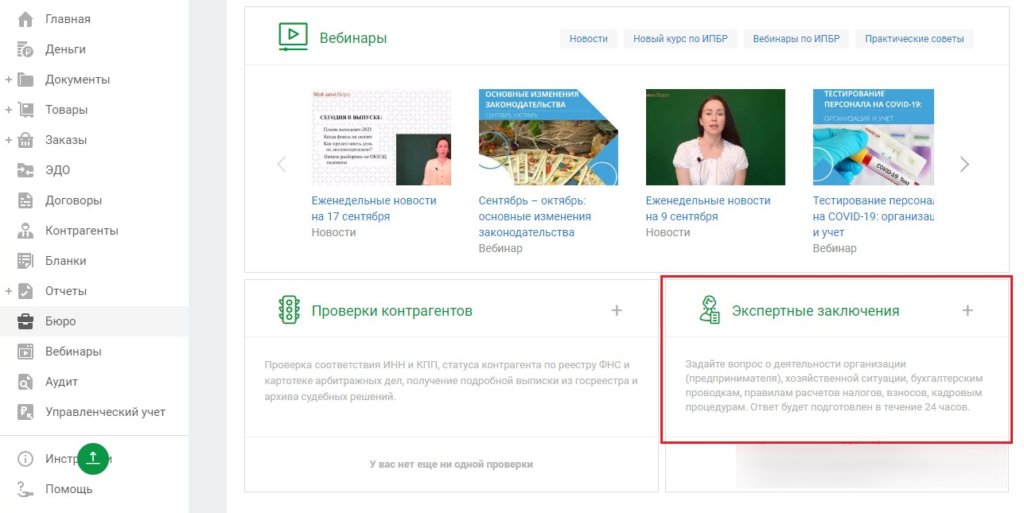Select the Новости filter tab

(x=588, y=39)
